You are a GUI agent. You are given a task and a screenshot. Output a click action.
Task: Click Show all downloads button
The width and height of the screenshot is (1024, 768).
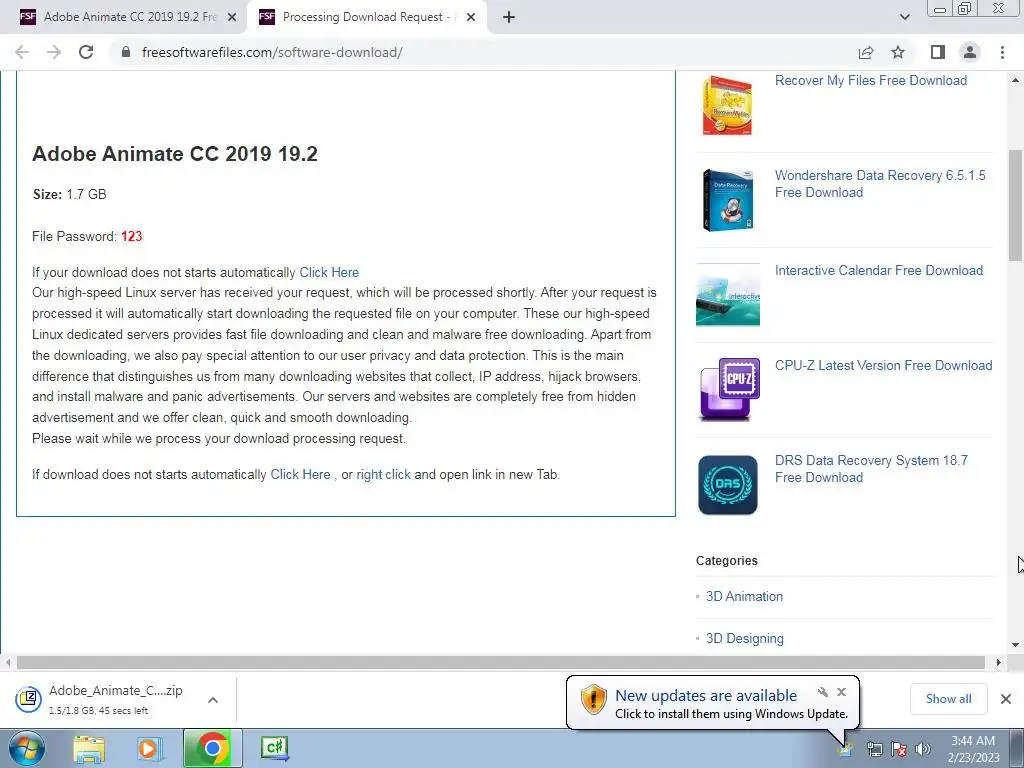click(x=948, y=699)
